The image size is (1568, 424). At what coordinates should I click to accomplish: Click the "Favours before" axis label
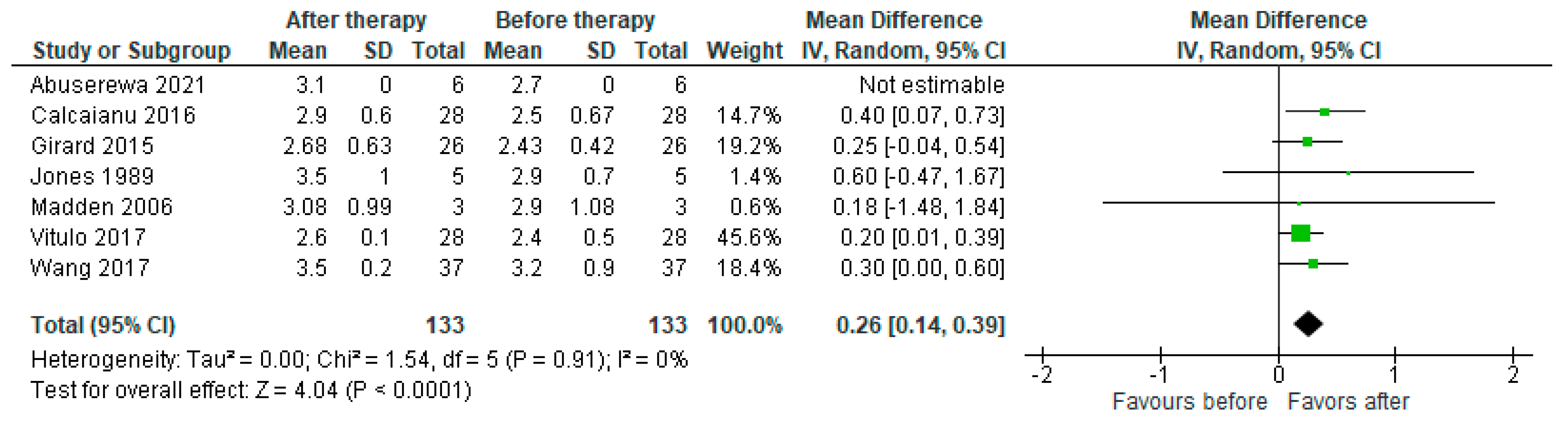pyautogui.click(x=1189, y=401)
